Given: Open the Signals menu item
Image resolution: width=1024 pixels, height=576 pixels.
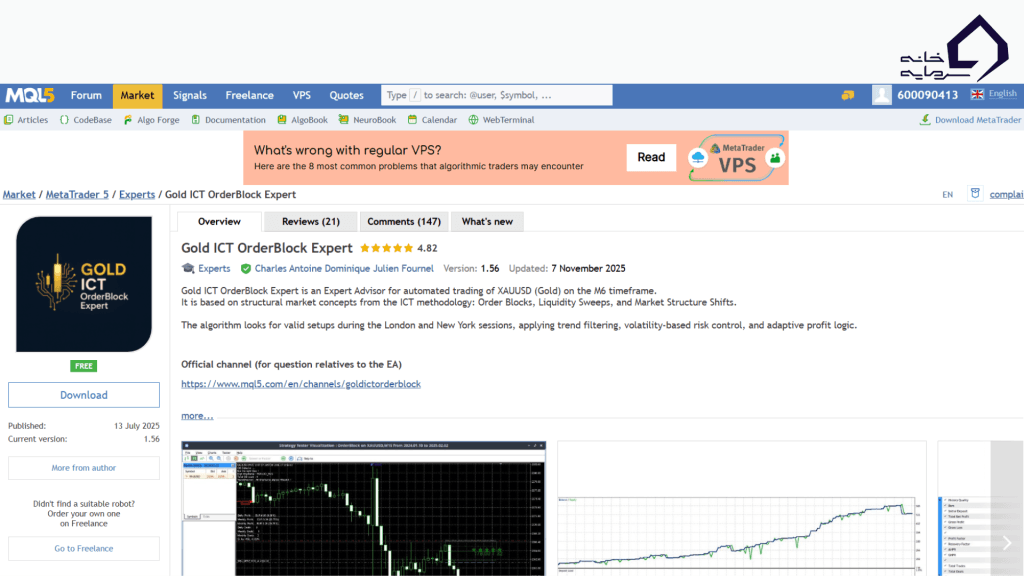Looking at the screenshot, I should [189, 95].
